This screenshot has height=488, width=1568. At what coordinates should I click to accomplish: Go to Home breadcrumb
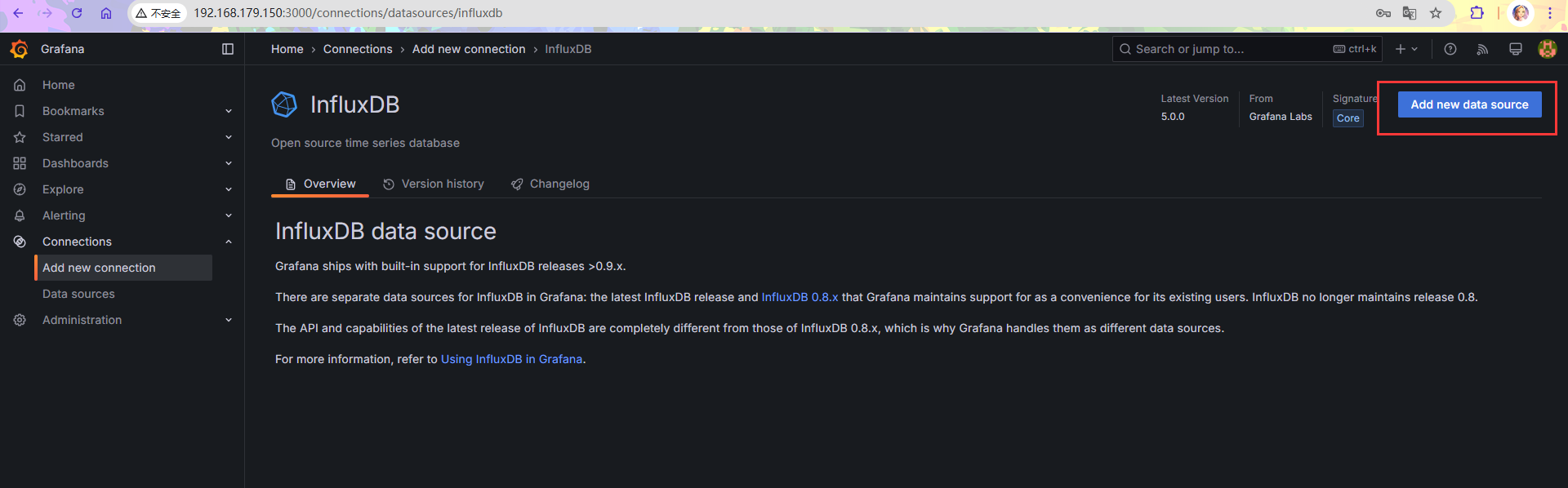pyautogui.click(x=287, y=49)
